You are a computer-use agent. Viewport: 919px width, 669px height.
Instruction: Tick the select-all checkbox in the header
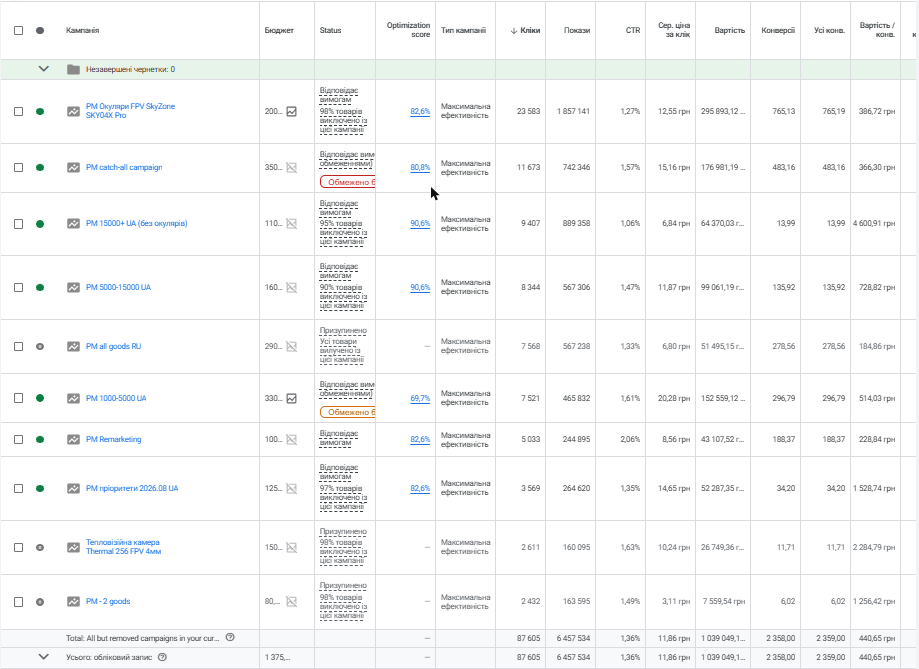(19, 30)
